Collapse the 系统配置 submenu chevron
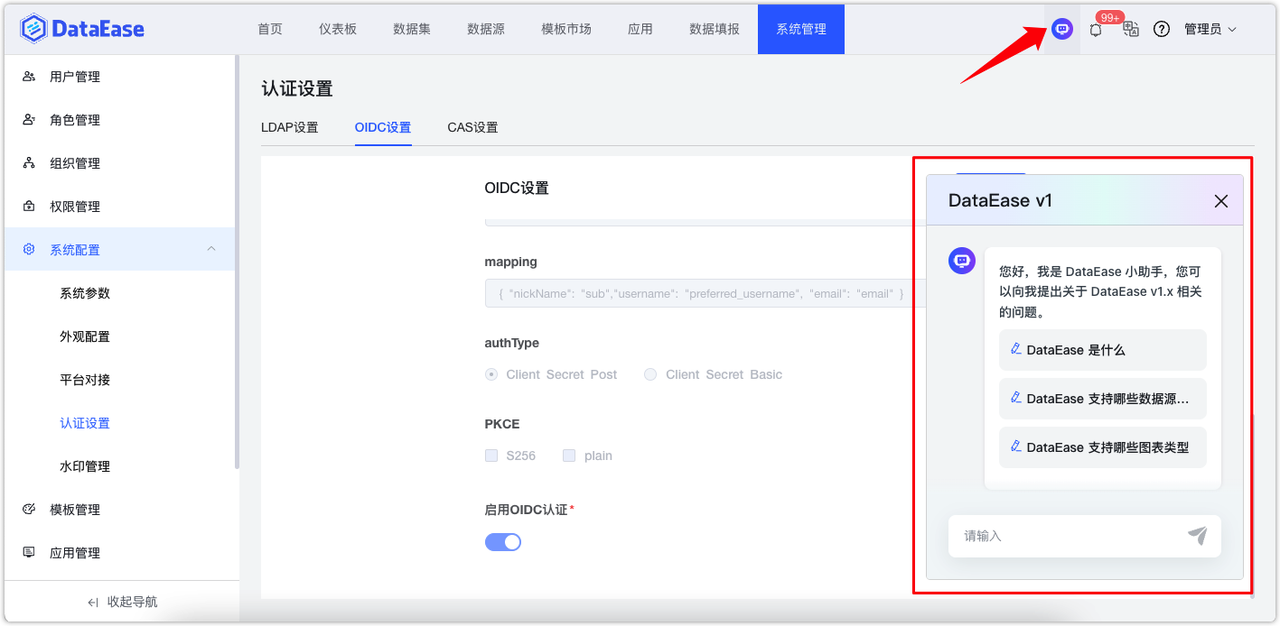Screen dimensions: 1280x626 211,249
